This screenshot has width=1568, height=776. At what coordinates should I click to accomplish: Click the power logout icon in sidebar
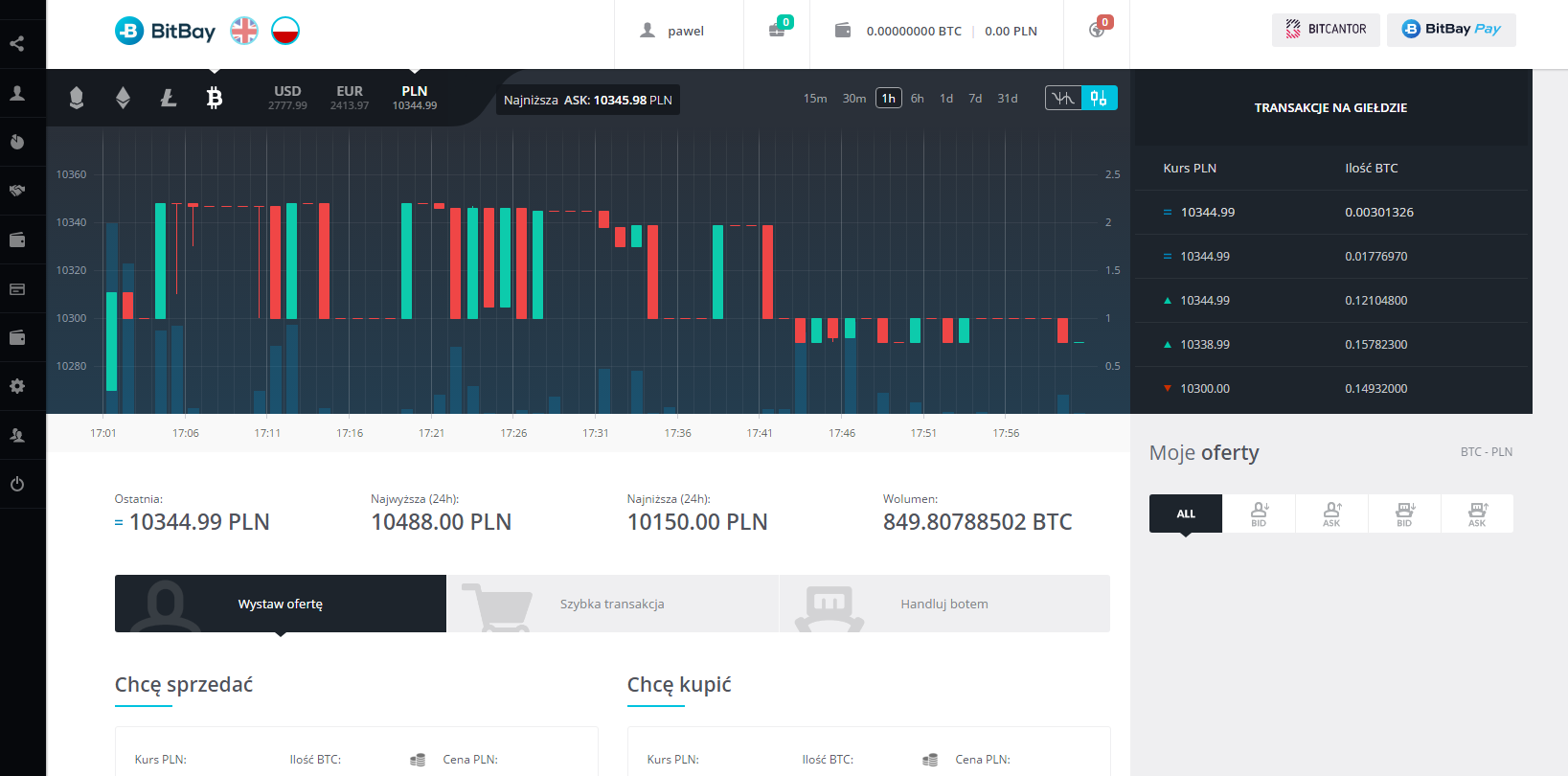click(17, 484)
